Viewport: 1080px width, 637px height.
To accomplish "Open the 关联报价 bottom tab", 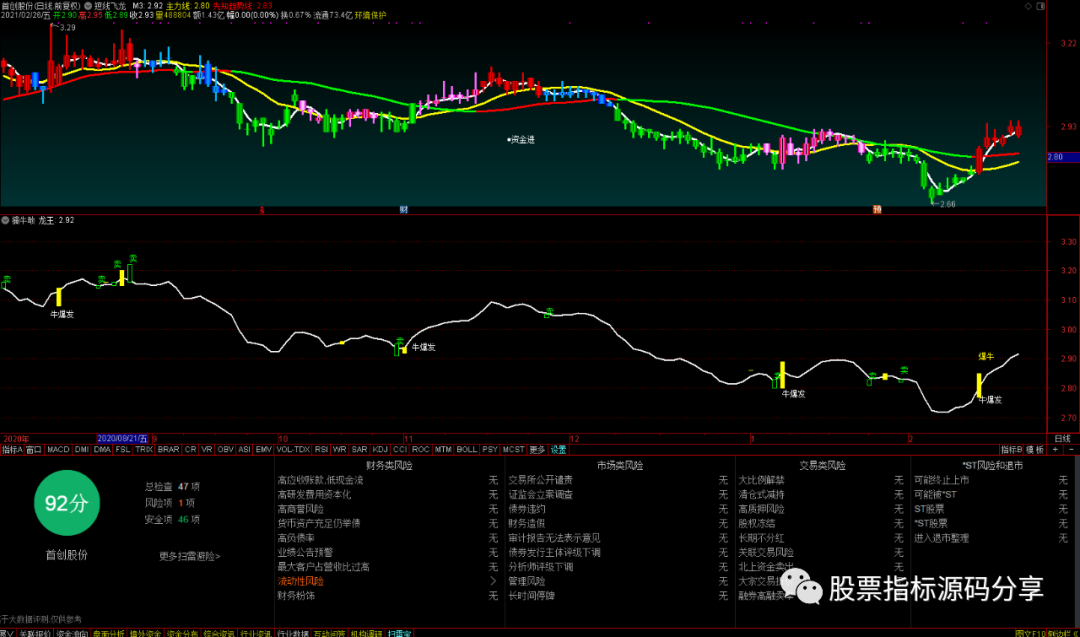I will coord(34,633).
